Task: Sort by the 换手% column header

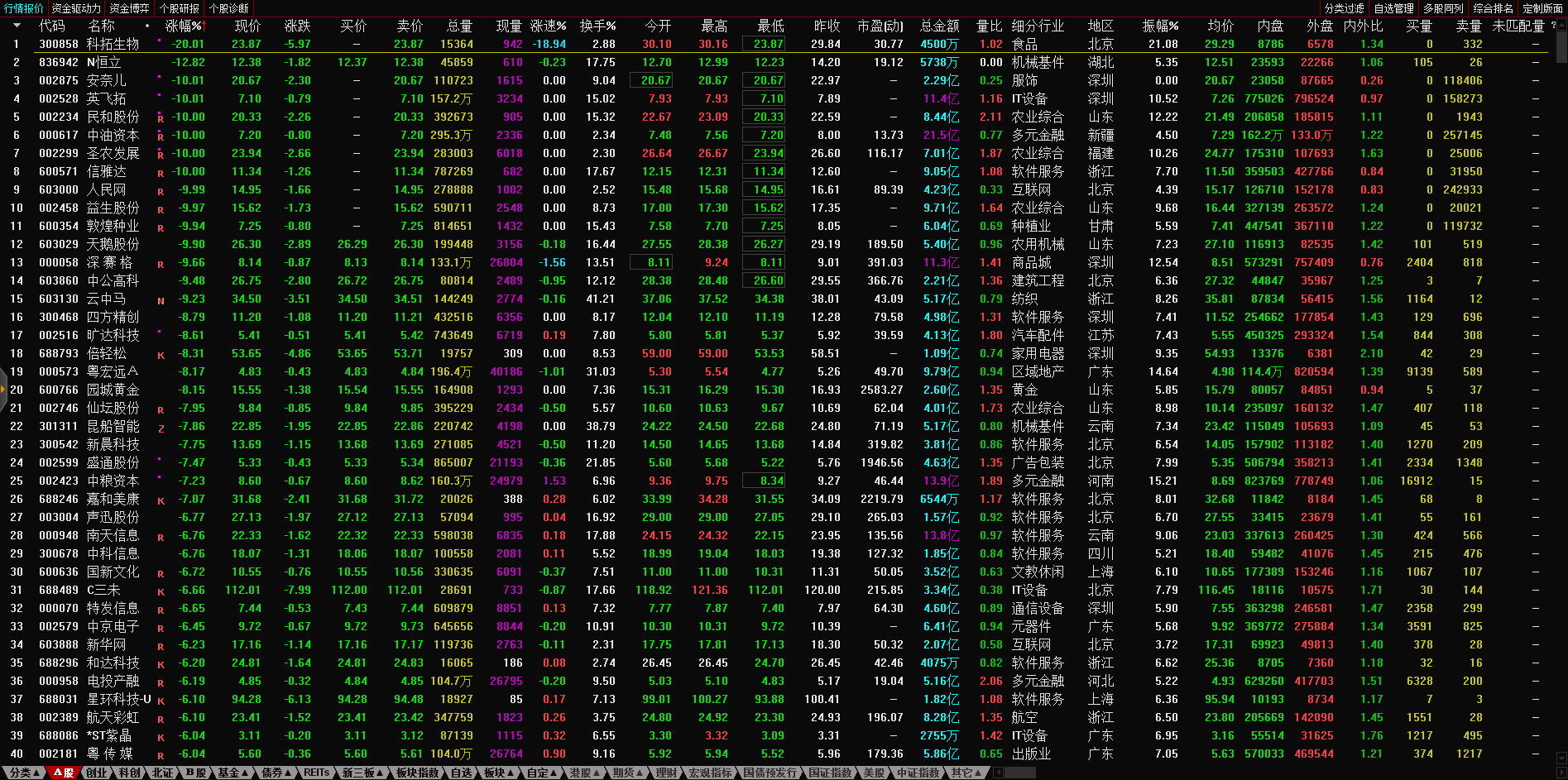Action: pyautogui.click(x=597, y=26)
